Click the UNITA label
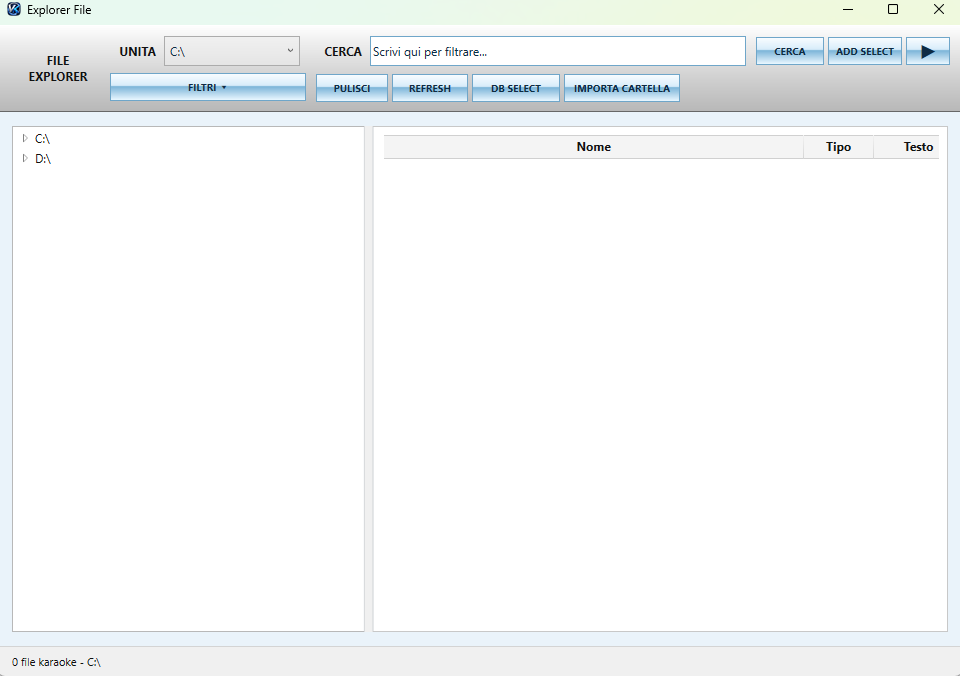 pyautogui.click(x=138, y=52)
